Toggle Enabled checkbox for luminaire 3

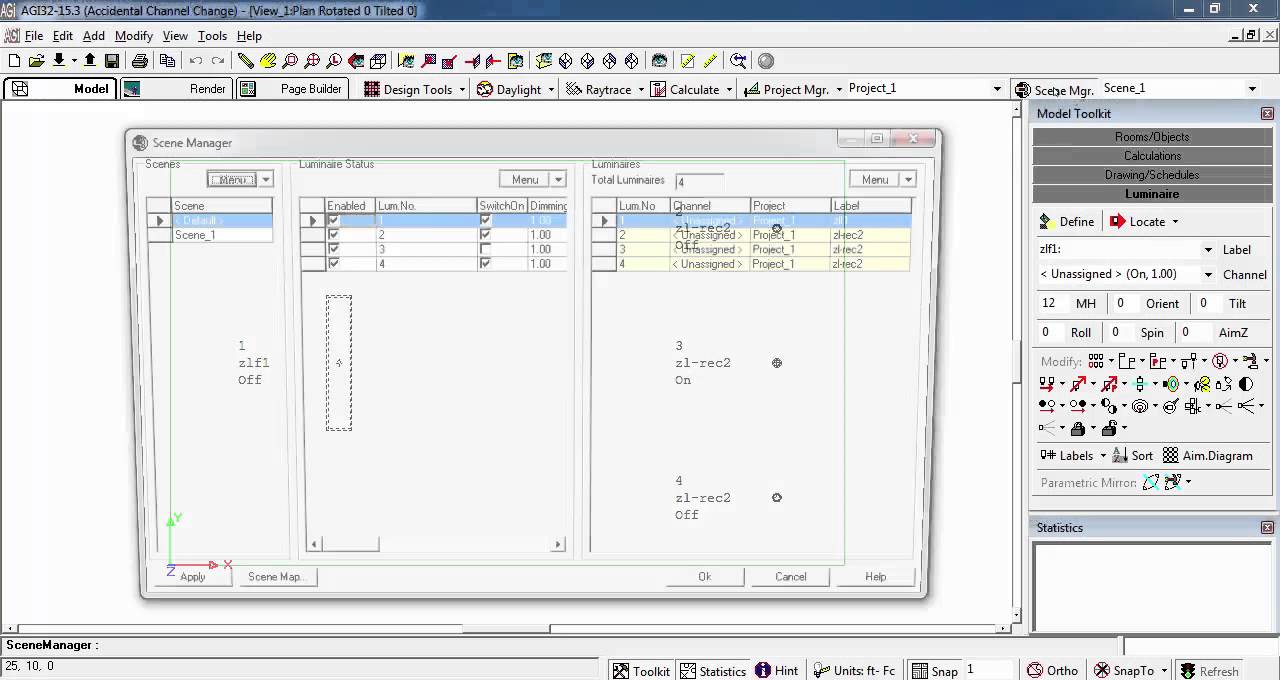[x=334, y=249]
